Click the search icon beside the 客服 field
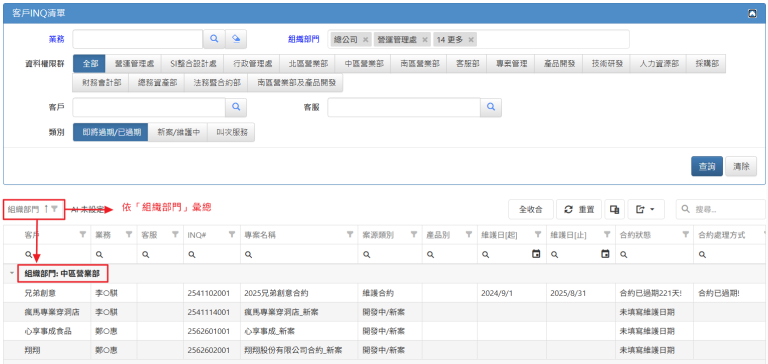Viewport: 768px width, 364px height. (491, 107)
